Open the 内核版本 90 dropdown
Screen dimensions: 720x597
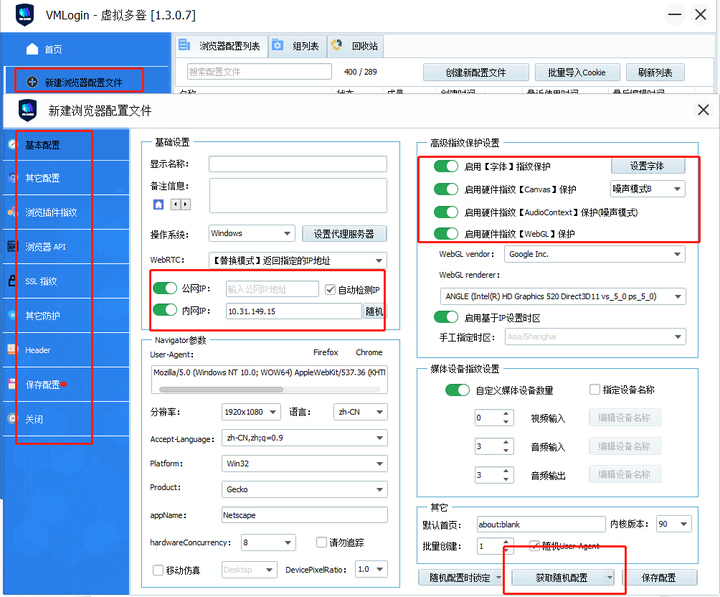(674, 524)
